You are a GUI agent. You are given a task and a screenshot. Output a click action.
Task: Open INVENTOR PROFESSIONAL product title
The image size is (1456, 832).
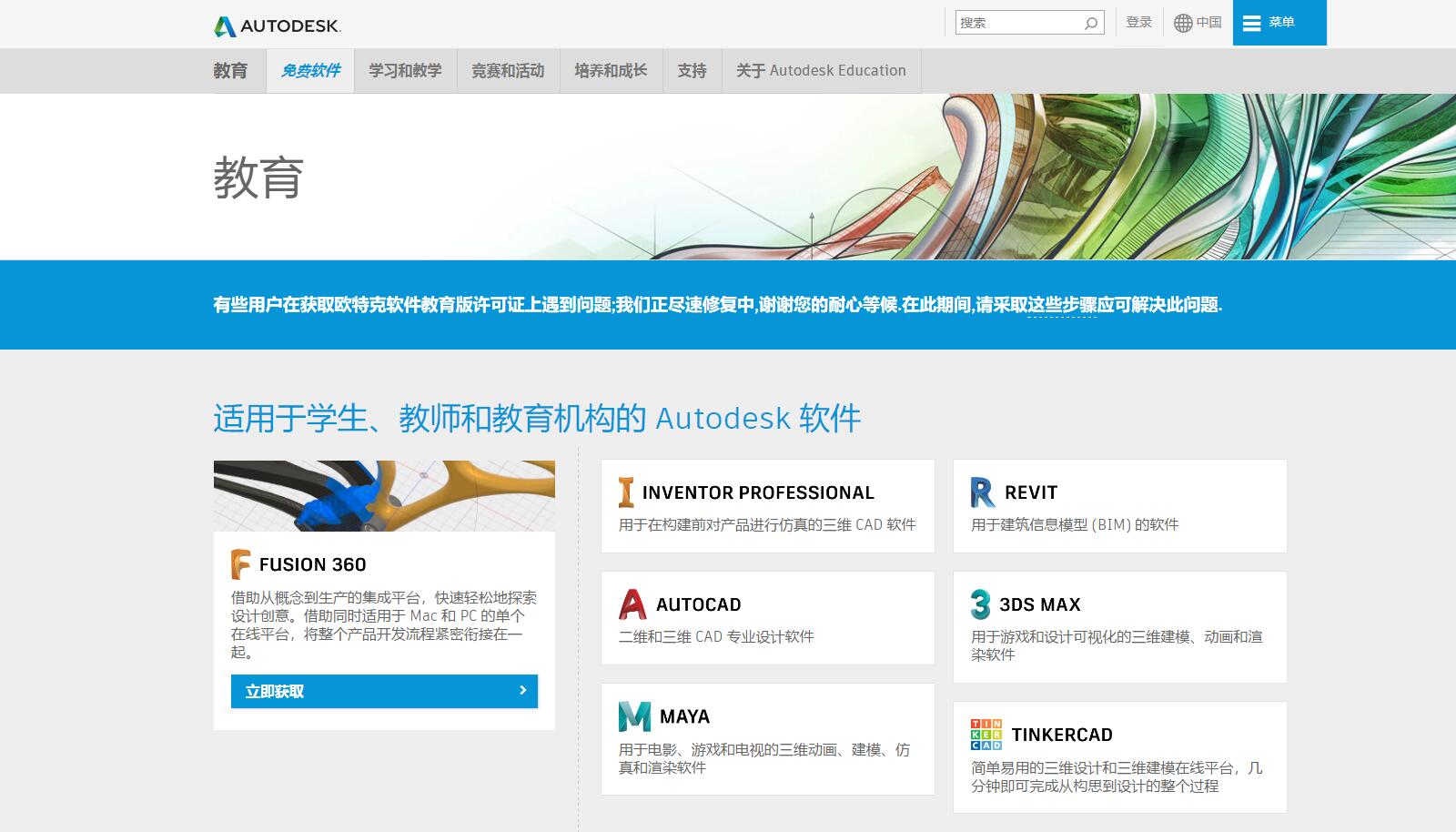point(758,492)
